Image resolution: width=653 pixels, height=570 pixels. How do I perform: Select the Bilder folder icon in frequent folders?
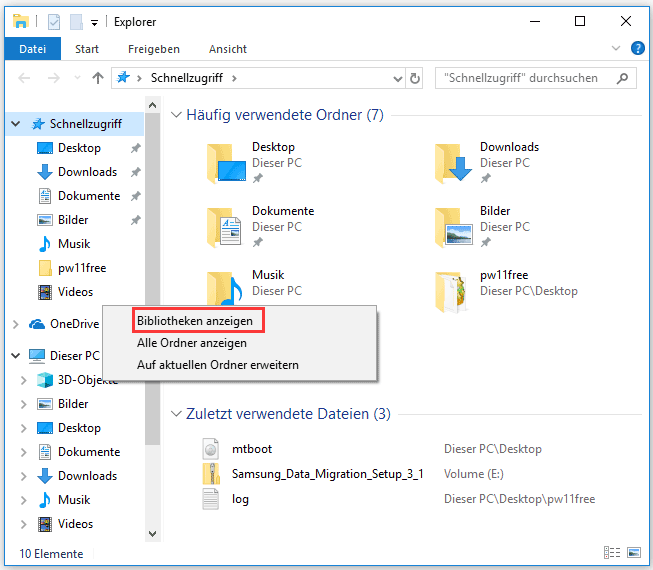tap(454, 227)
